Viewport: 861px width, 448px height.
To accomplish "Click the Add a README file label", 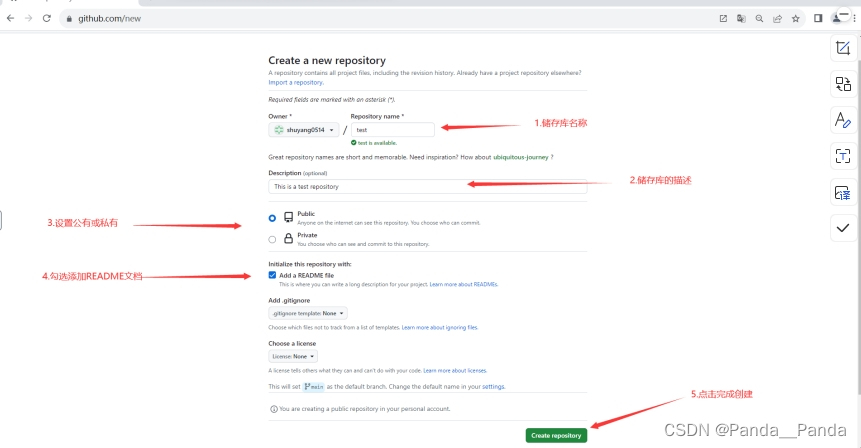I will point(306,276).
